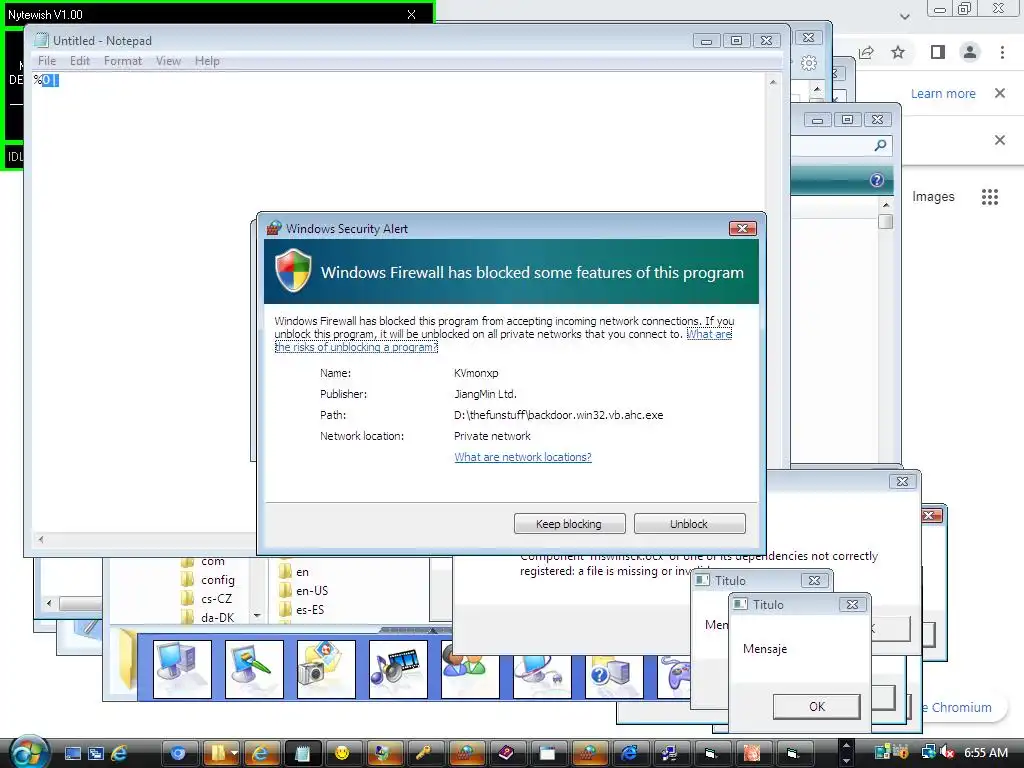The image size is (1024, 768).
Task: Switch to Chromium taskbar button
Action: pyautogui.click(x=178, y=754)
